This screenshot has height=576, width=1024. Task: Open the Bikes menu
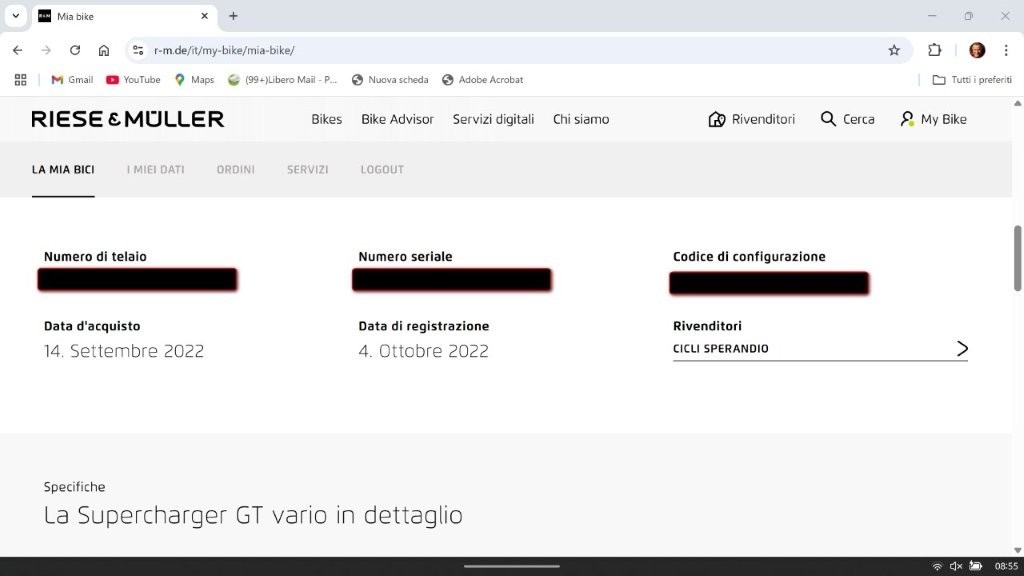pyautogui.click(x=327, y=119)
